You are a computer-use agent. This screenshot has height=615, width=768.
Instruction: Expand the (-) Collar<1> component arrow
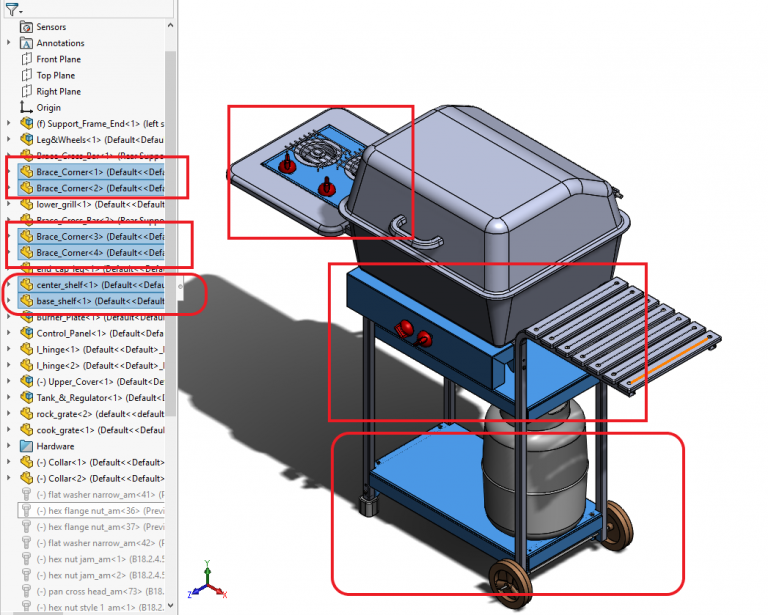tap(9, 462)
